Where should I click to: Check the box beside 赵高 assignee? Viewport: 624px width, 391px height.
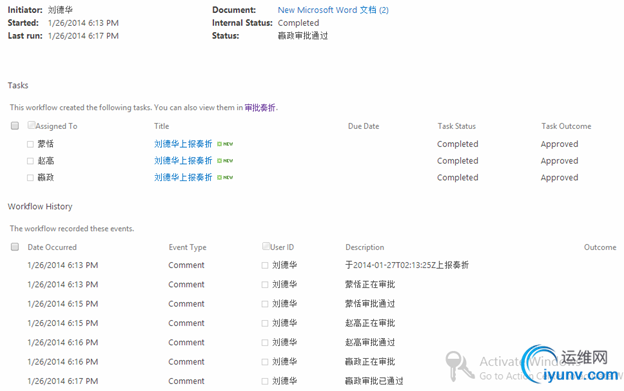coord(30,161)
